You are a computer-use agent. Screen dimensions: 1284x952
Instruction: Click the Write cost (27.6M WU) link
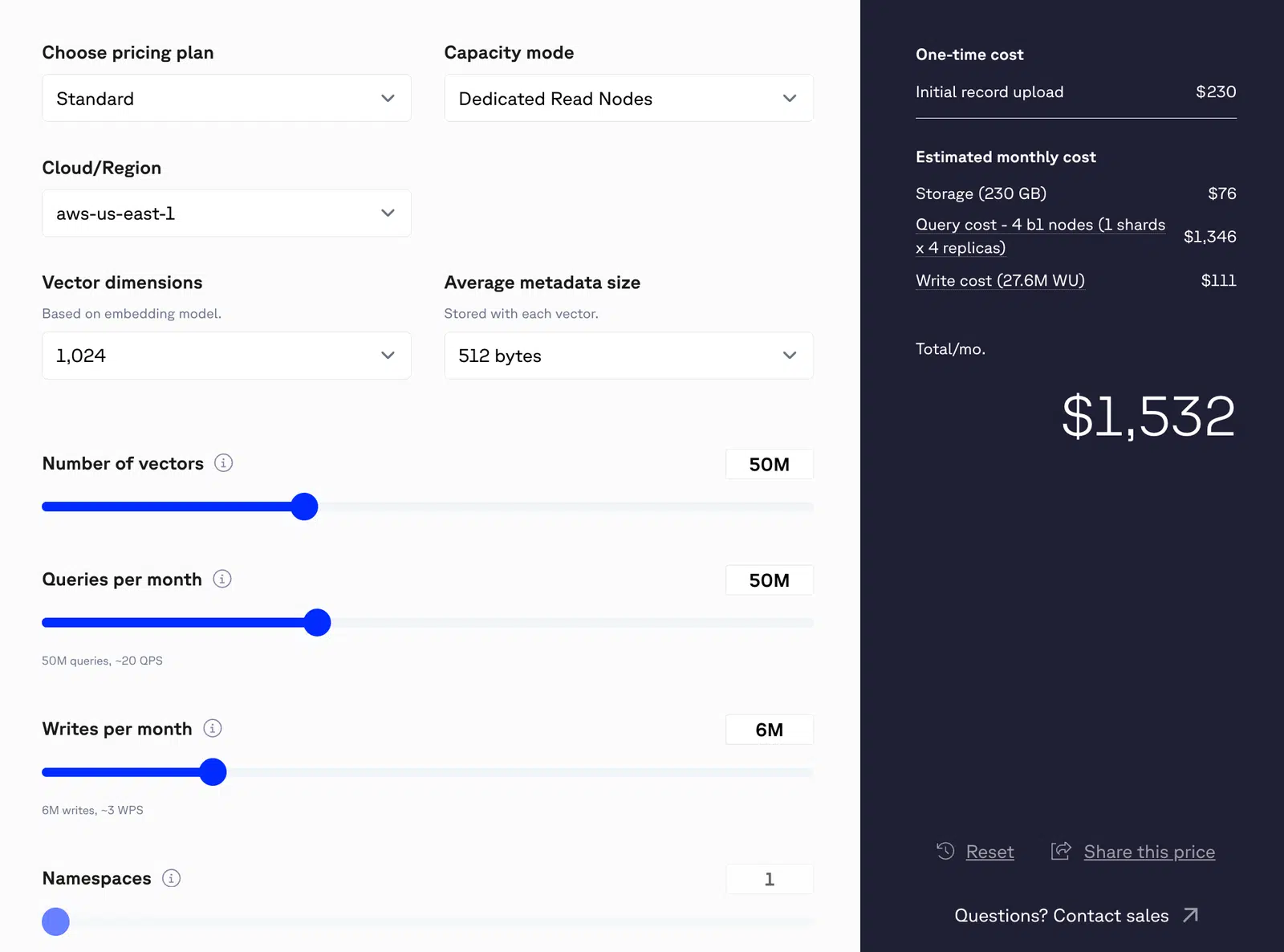point(1000,280)
